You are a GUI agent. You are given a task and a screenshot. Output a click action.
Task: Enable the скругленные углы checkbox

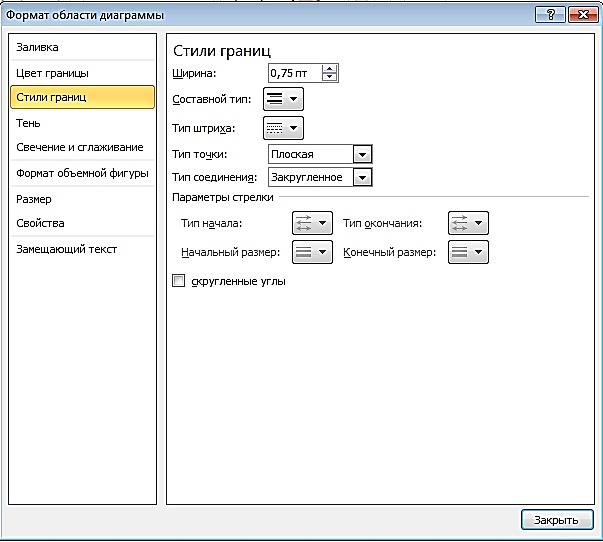click(x=178, y=281)
